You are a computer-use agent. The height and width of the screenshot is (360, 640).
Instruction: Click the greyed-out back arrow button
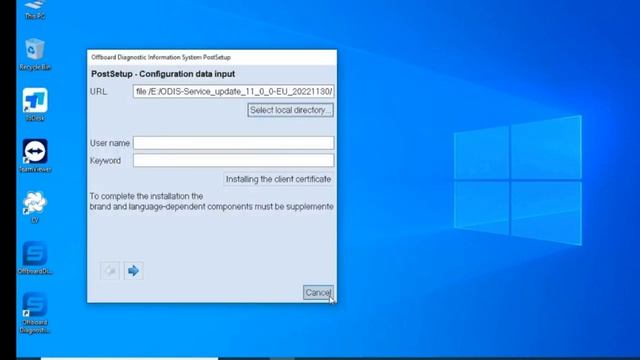[x=110, y=271]
